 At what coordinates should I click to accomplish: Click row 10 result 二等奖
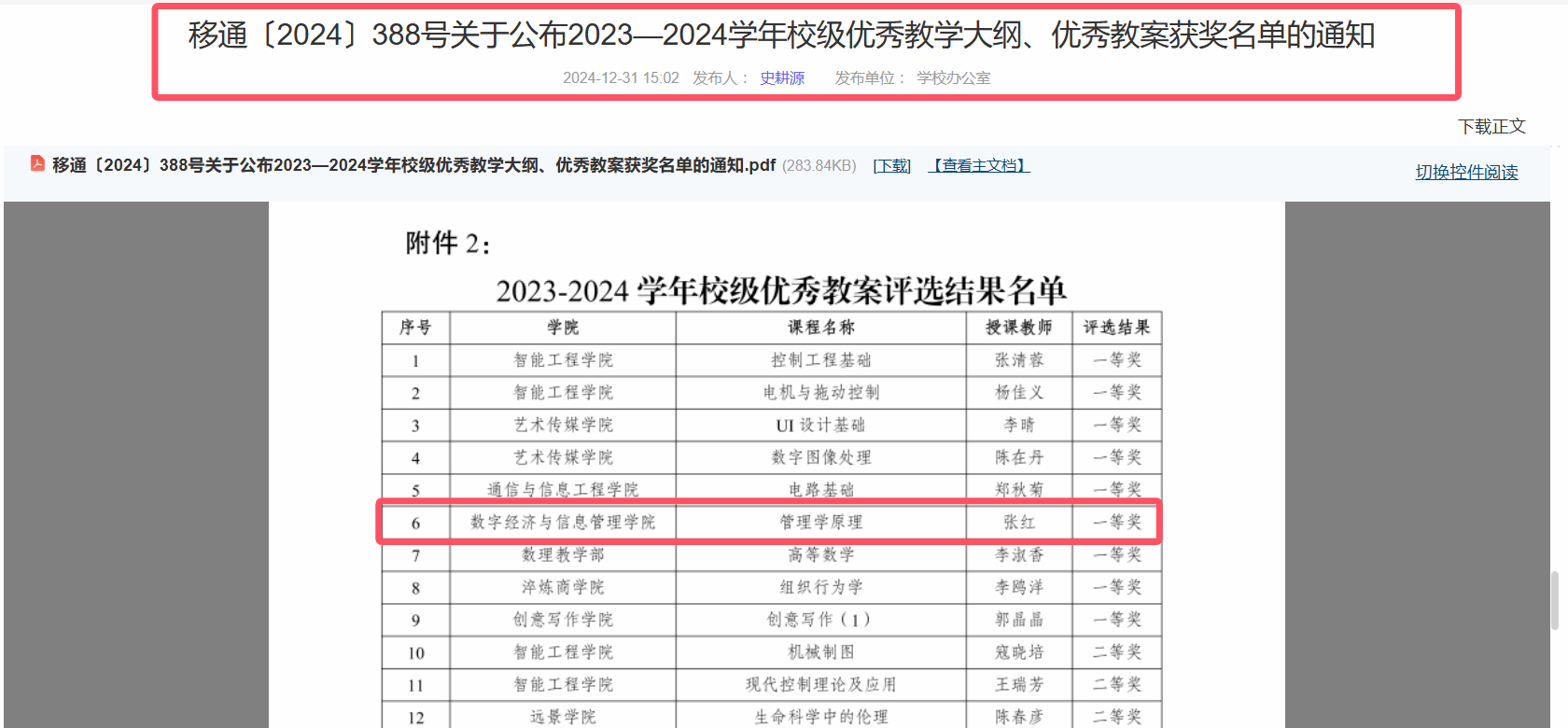pyautogui.click(x=1117, y=652)
